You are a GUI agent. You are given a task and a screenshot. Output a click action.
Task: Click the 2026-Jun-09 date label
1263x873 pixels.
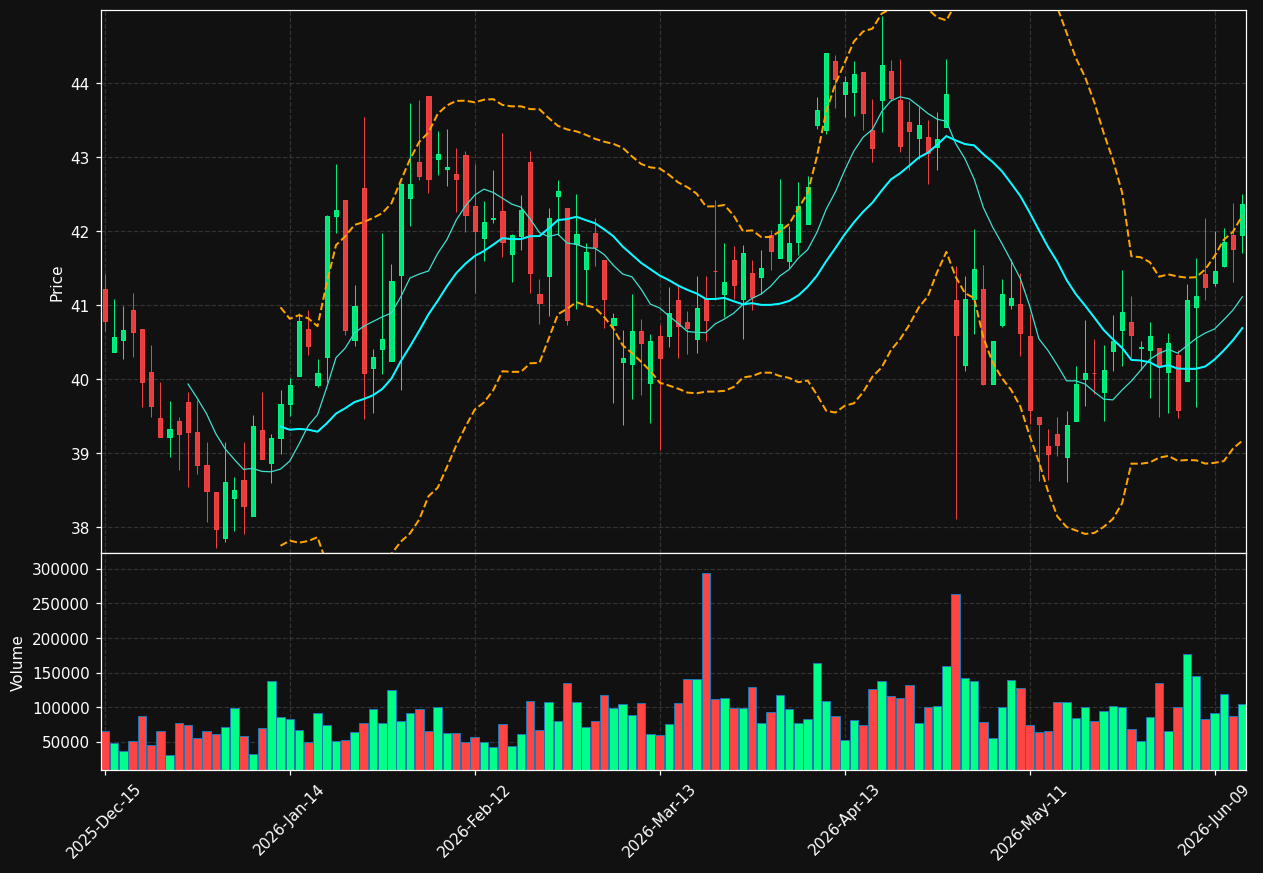tap(1214, 822)
